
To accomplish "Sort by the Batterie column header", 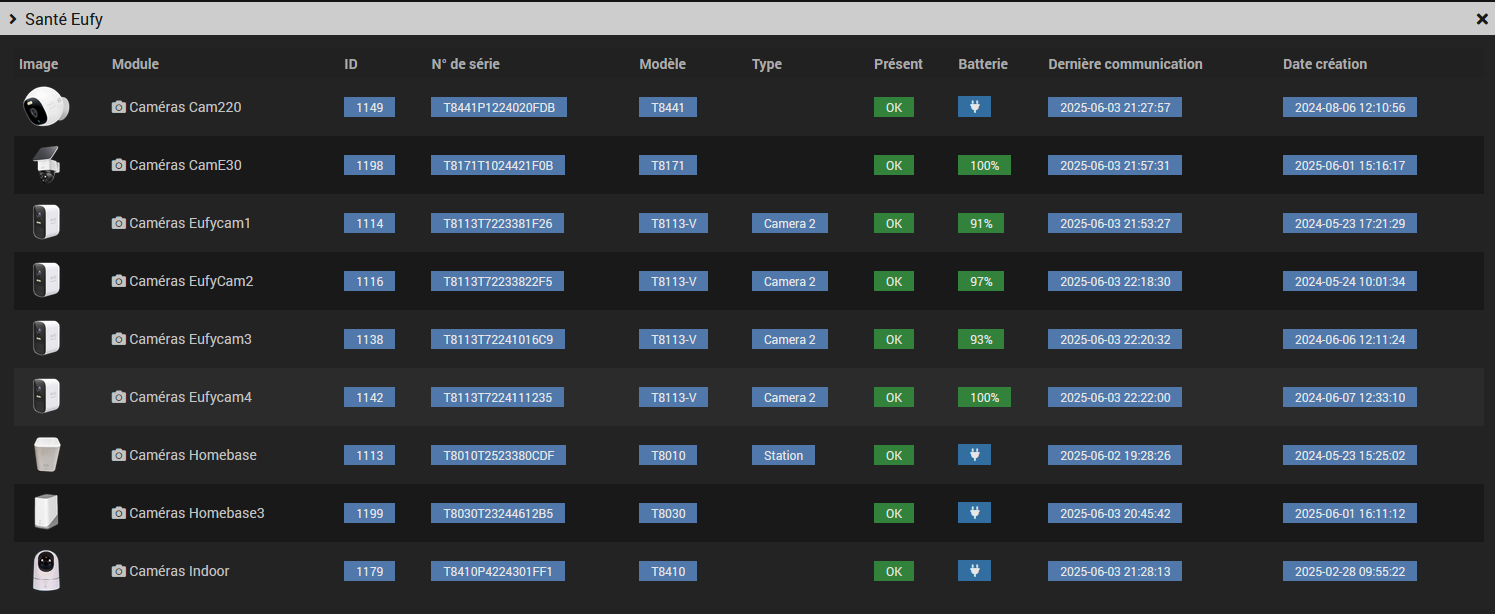I will [x=982, y=64].
